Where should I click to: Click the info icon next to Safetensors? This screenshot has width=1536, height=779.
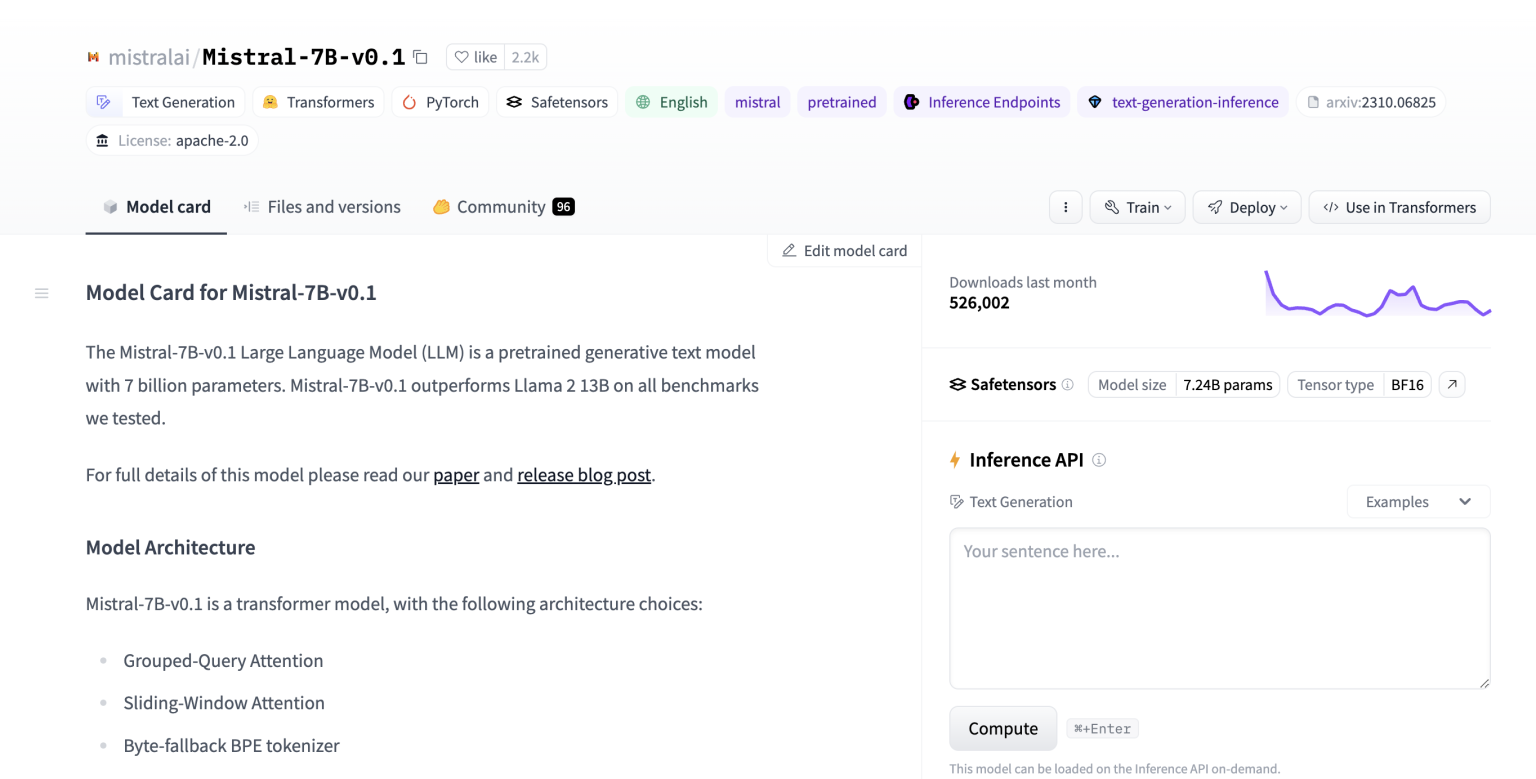[1068, 384]
